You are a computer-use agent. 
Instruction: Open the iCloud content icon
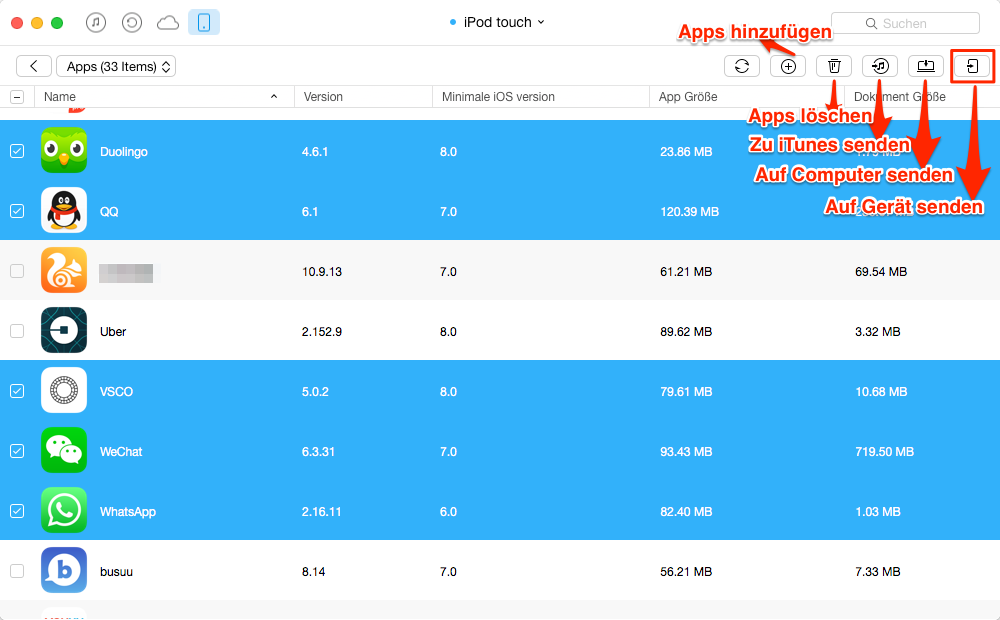click(x=168, y=23)
